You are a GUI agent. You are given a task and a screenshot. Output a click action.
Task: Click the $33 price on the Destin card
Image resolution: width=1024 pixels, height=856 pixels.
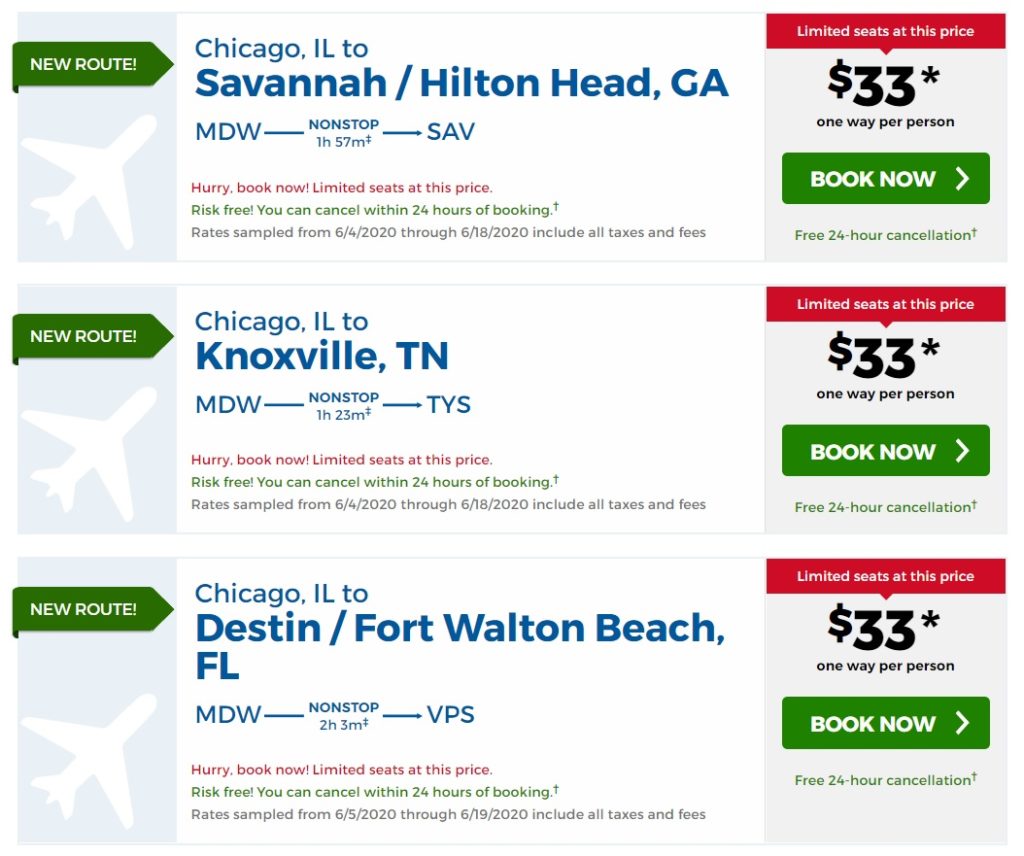[x=871, y=628]
